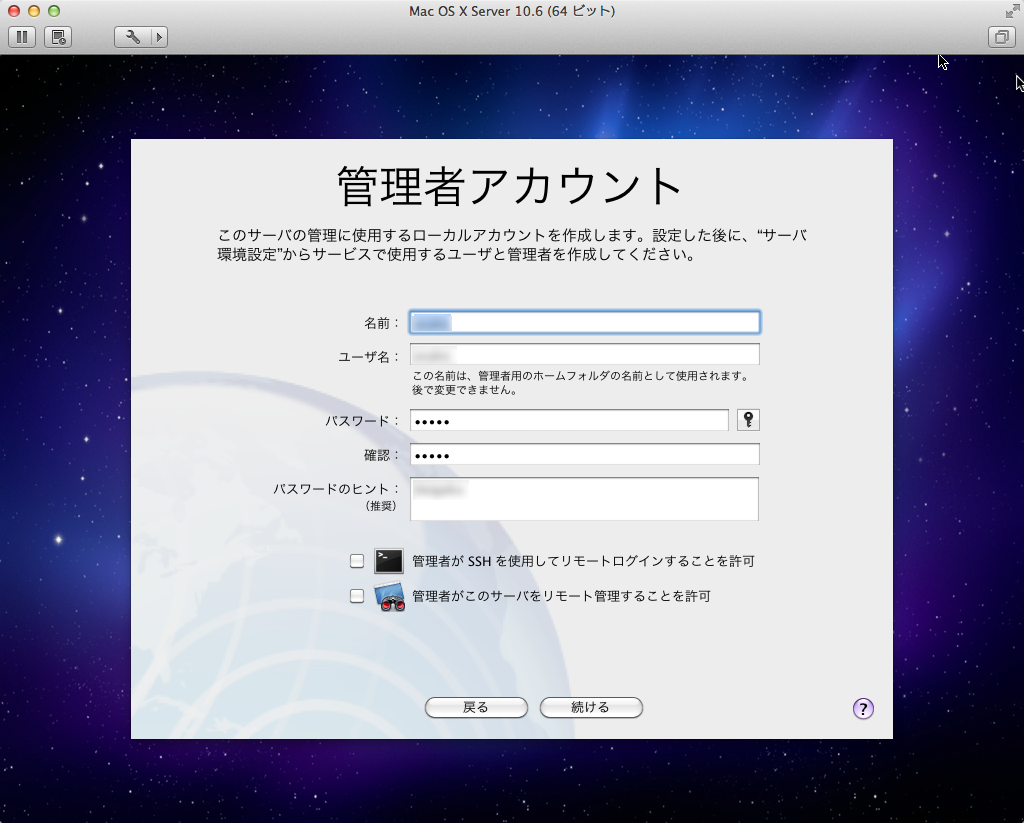Click into the 確認 verify field
Screen dimensions: 1024x823
tap(584, 455)
